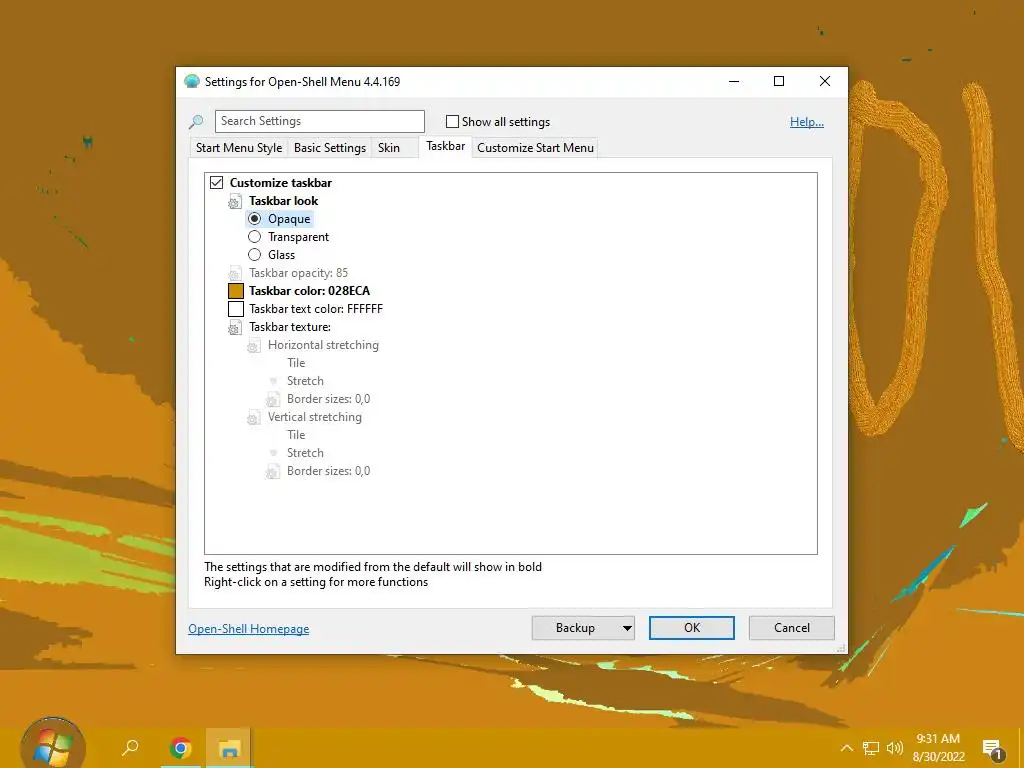1024x768 pixels.
Task: Click the OK button
Action: 692,628
